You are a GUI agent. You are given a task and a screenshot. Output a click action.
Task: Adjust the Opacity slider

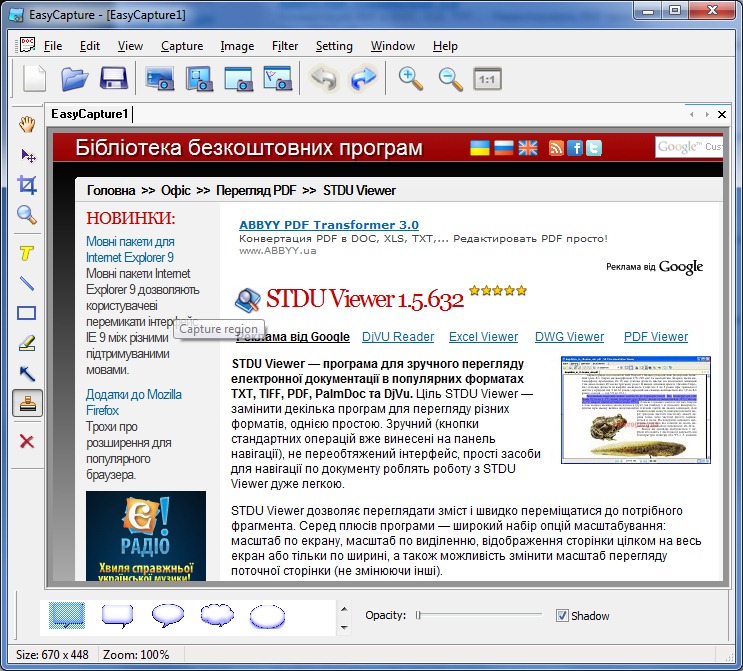click(x=419, y=616)
